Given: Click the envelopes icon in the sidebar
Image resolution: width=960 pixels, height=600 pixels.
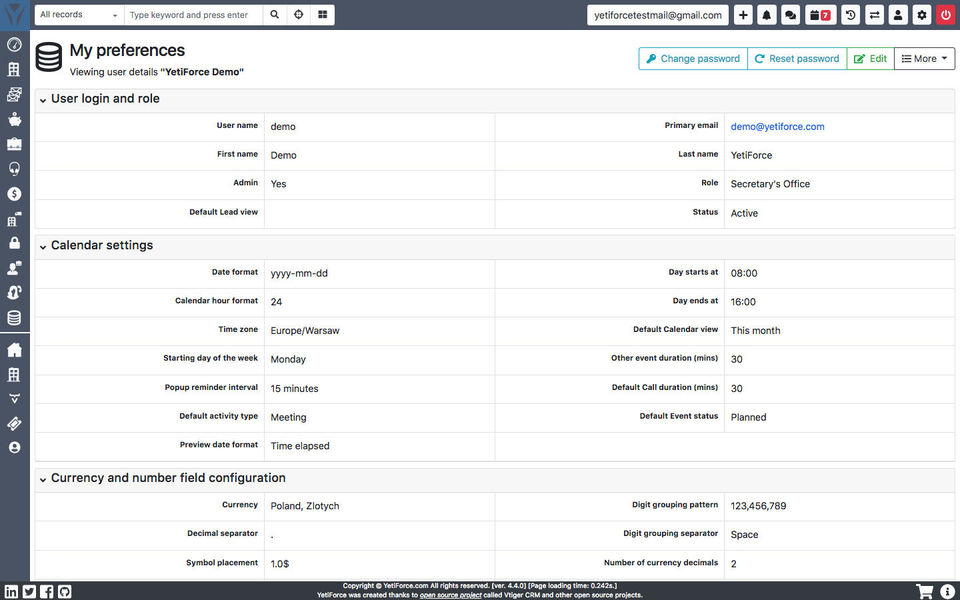Looking at the screenshot, I should [x=14, y=94].
